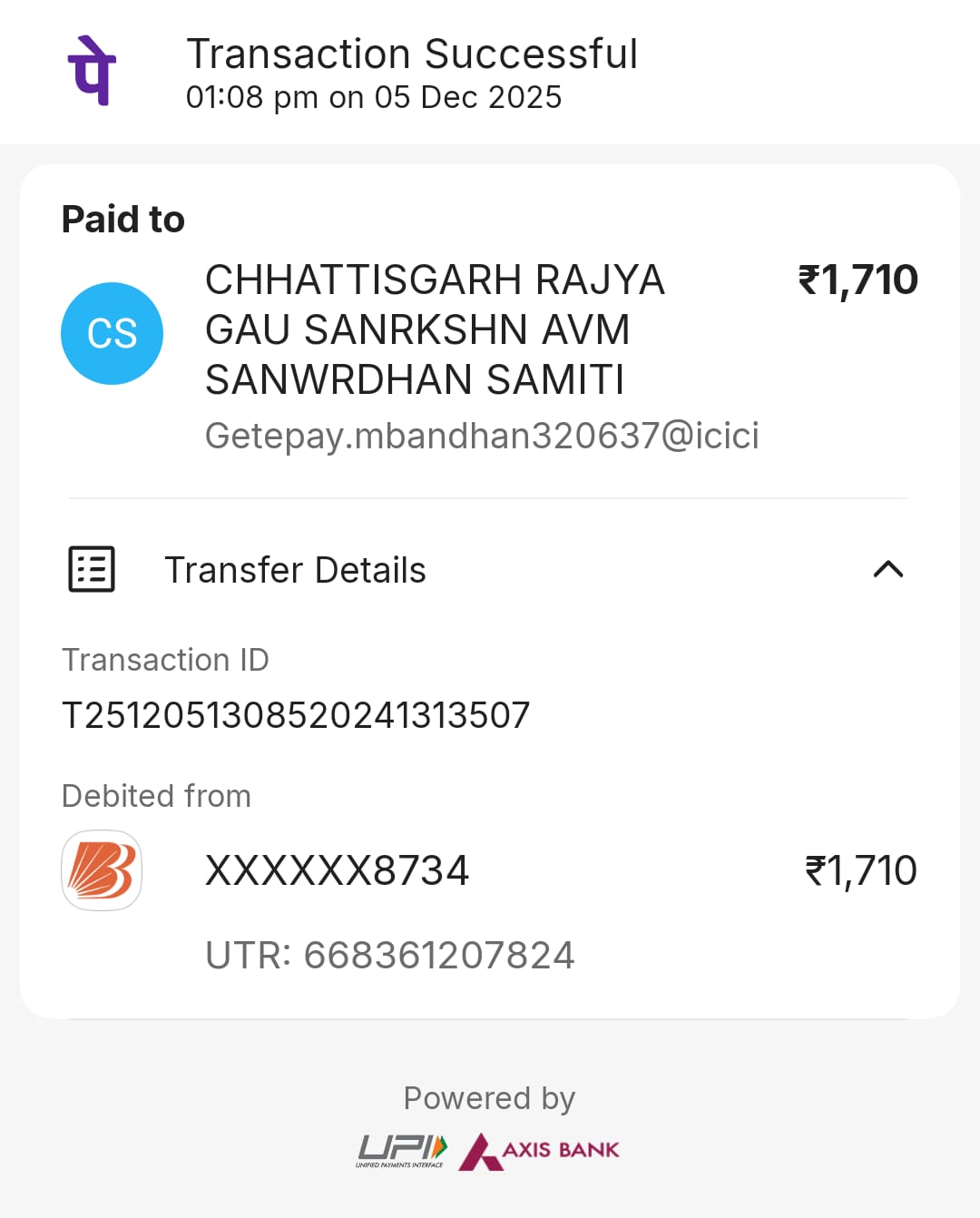Click the Transfer Details list icon
Screen dimensions: 980x1218
[92, 569]
